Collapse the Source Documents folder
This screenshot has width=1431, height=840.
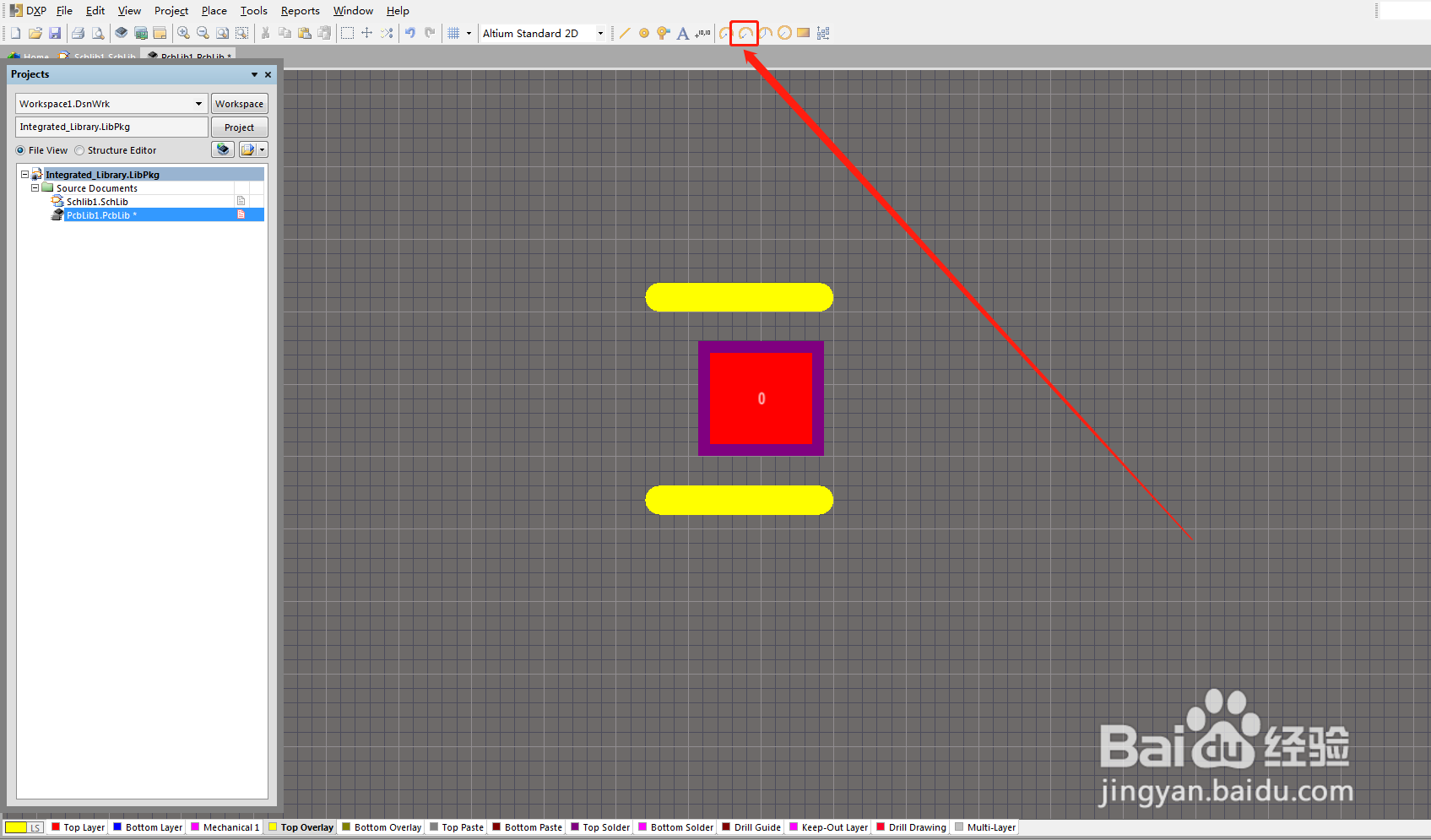click(35, 188)
